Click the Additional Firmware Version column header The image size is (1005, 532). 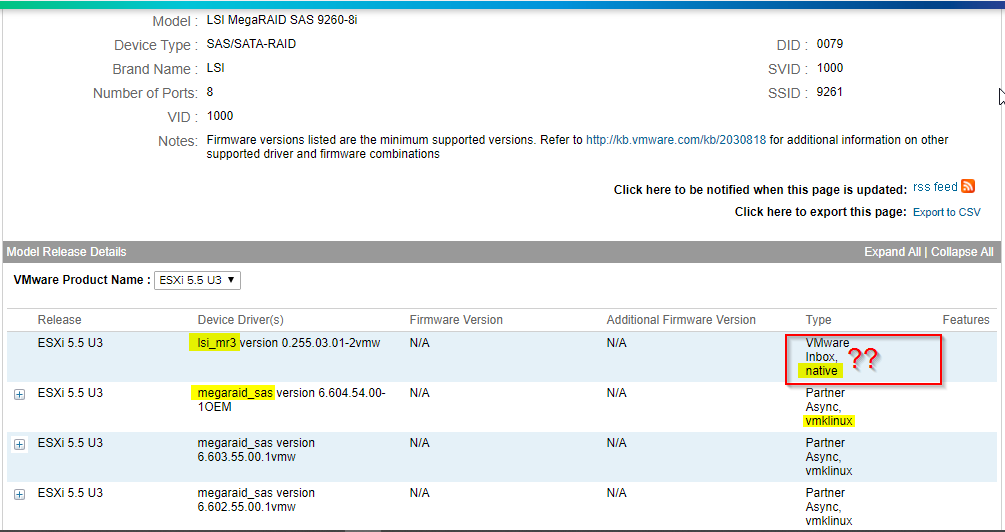point(681,320)
